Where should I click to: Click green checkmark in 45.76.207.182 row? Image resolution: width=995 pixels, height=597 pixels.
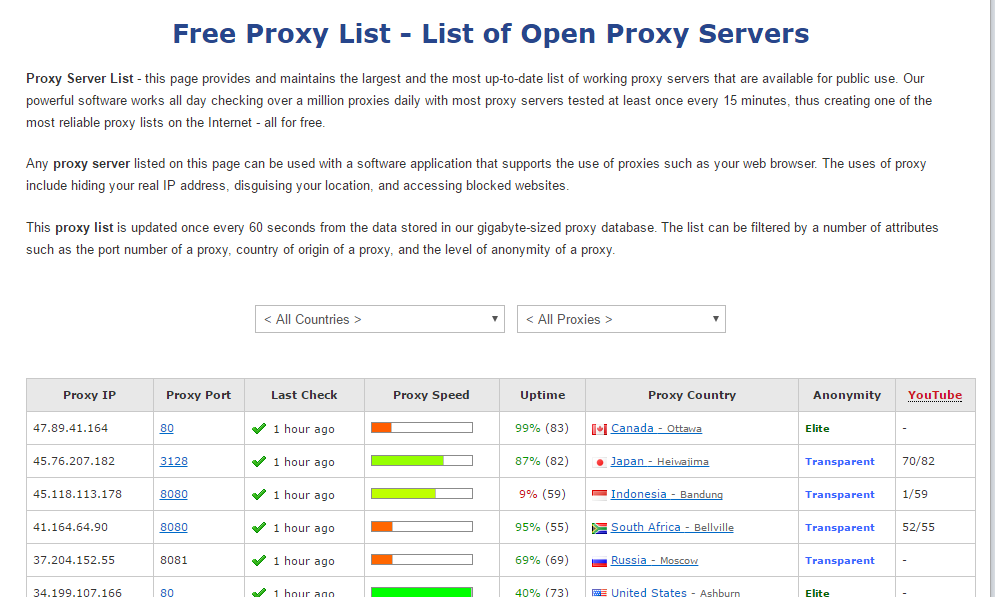[x=259, y=462]
